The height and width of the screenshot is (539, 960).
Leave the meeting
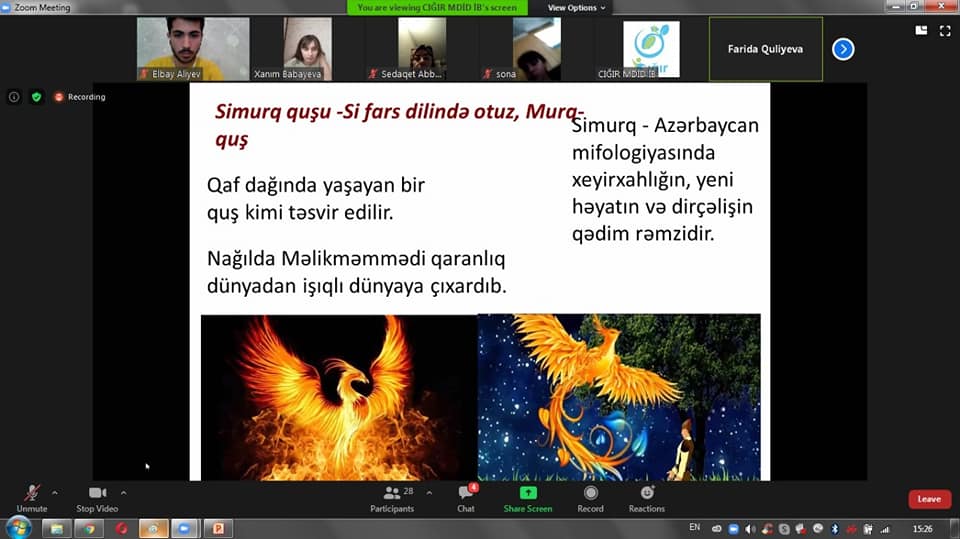[929, 499]
